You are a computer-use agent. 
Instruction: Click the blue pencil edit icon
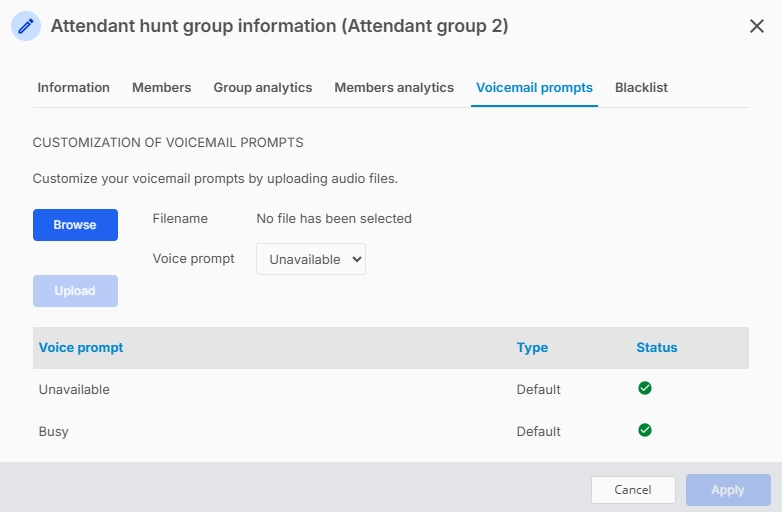coord(26,26)
